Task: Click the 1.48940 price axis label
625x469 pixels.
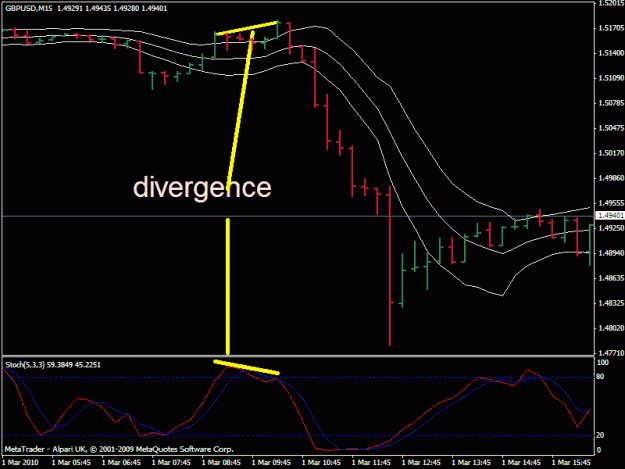Action: [611, 253]
